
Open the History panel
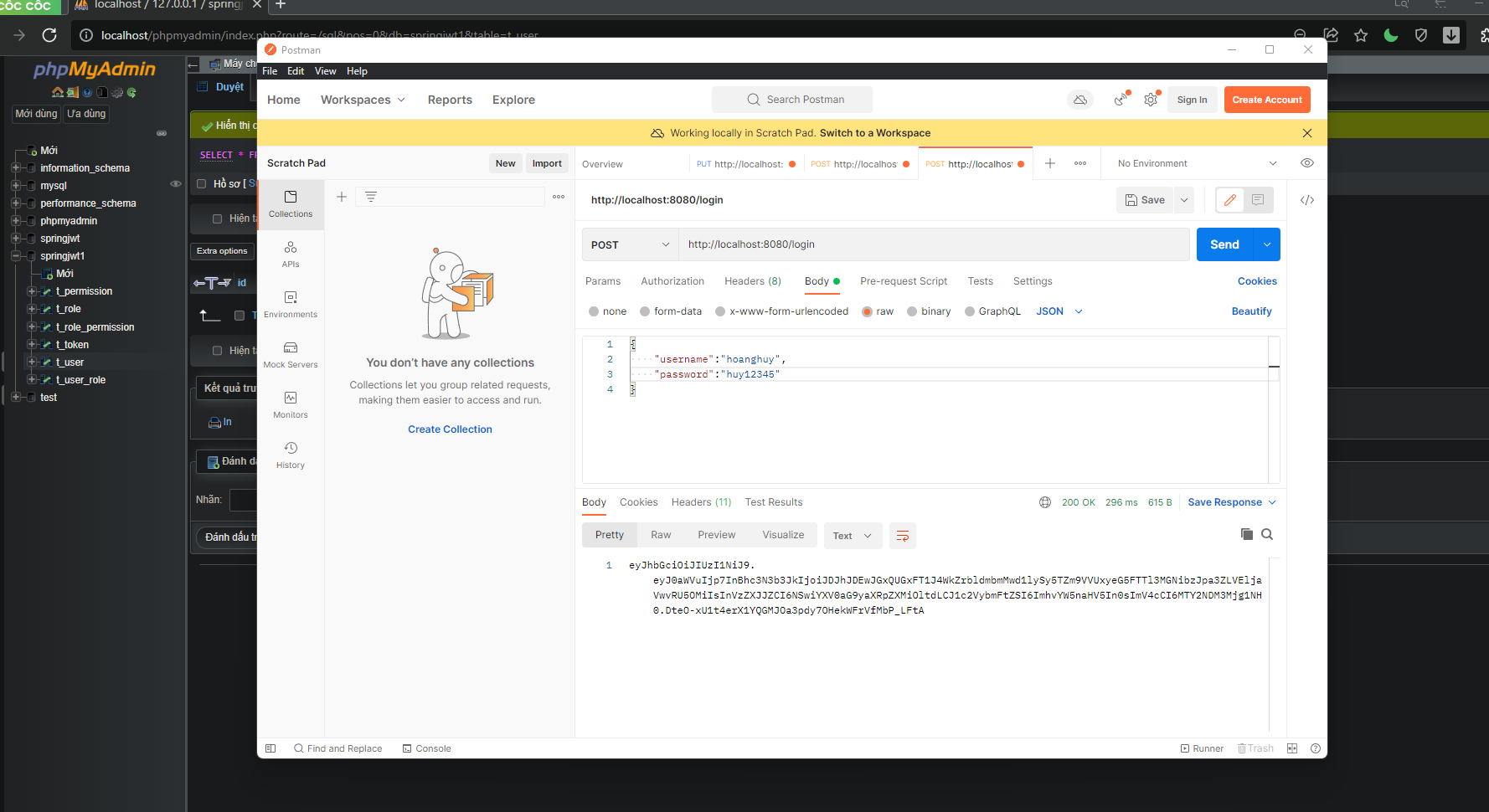(x=291, y=455)
